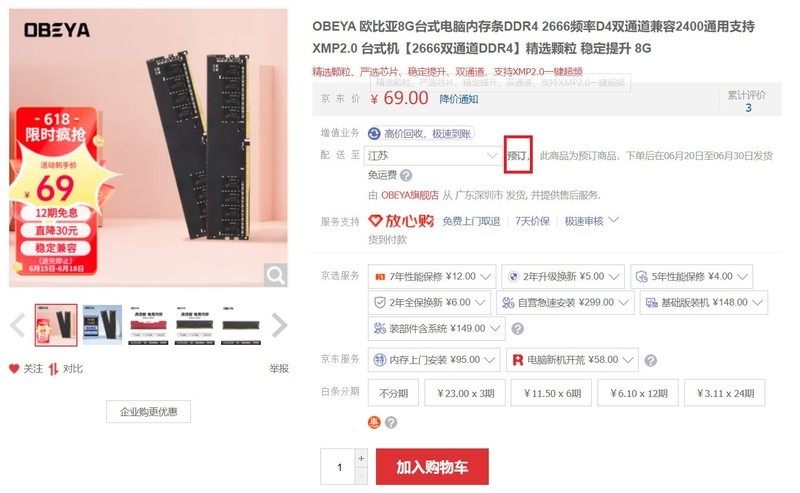Open the 江苏 delivery region dropdown
The image size is (800, 493).
(432, 155)
